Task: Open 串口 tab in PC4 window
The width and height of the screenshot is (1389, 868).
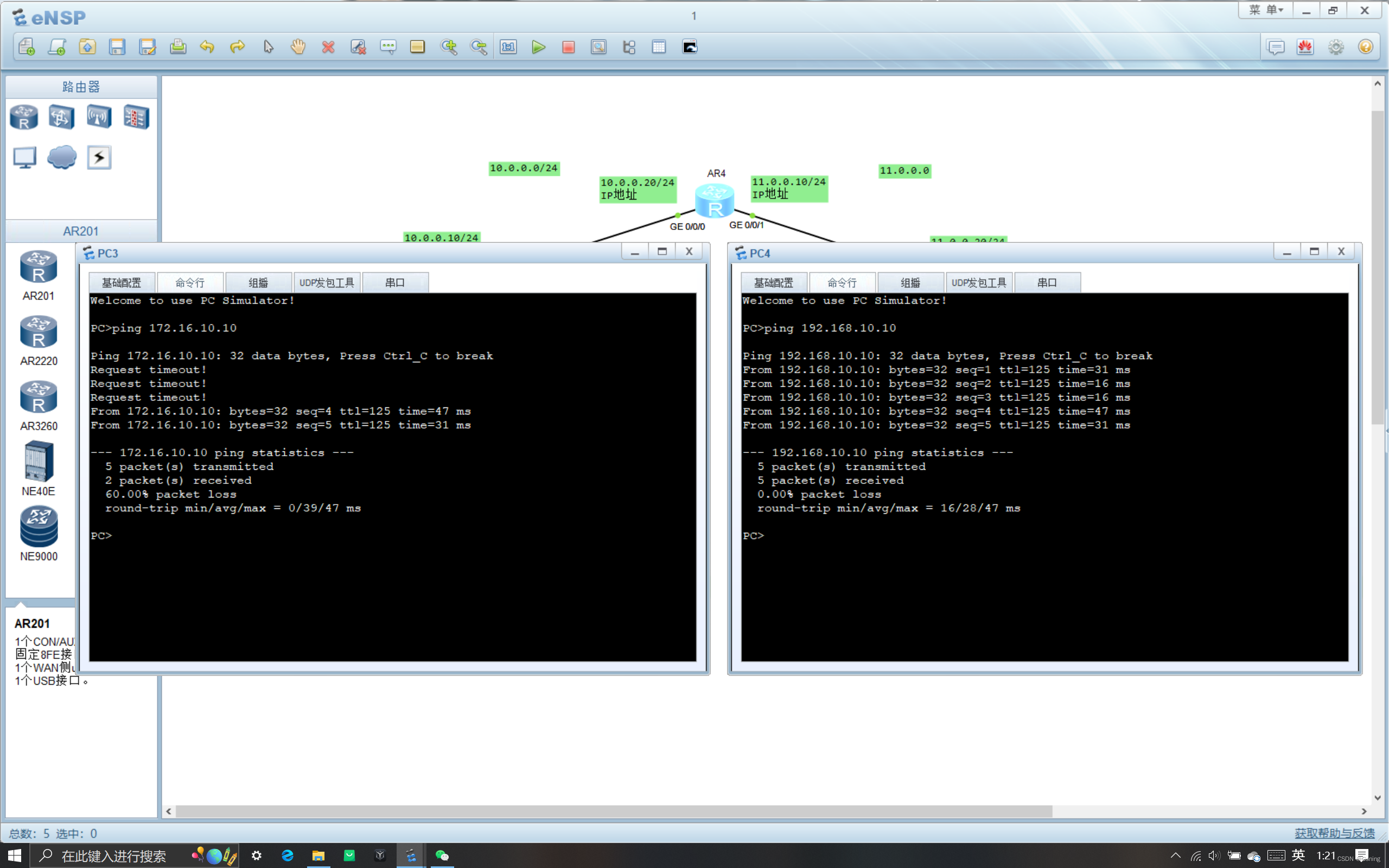Action: (1048, 283)
